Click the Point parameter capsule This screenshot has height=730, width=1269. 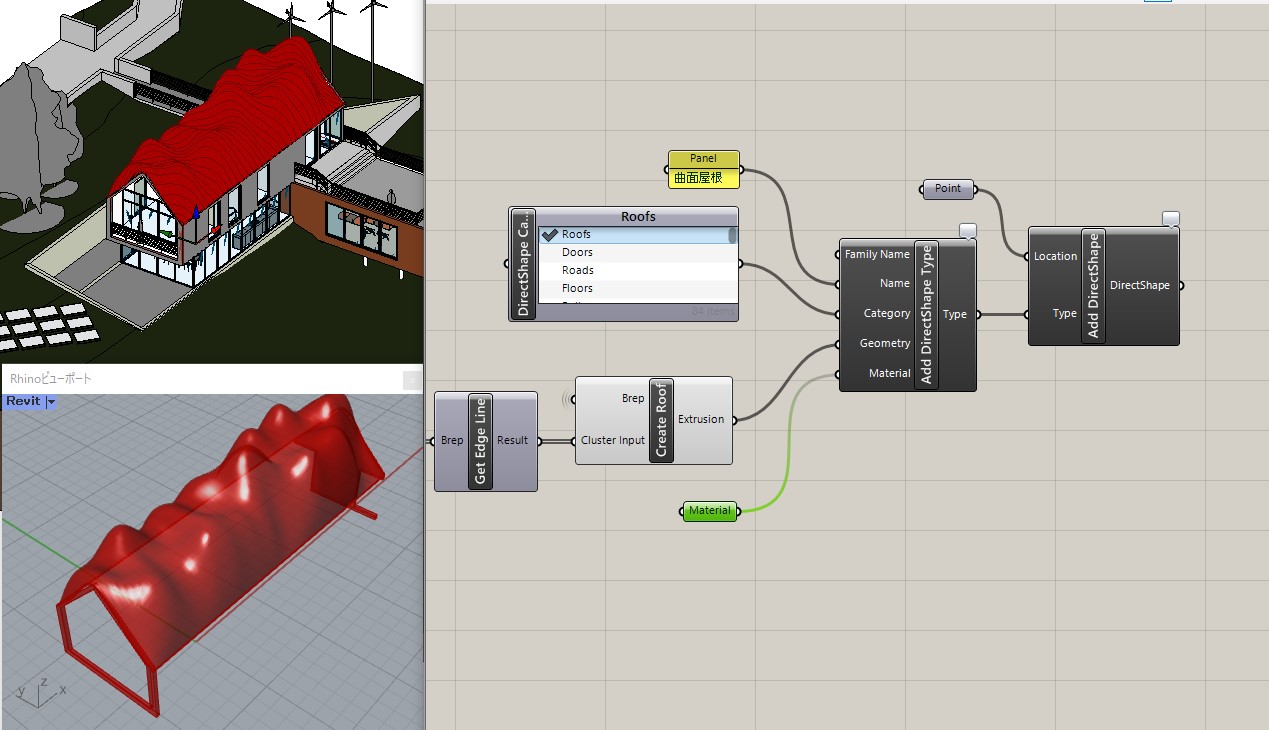pos(946,188)
